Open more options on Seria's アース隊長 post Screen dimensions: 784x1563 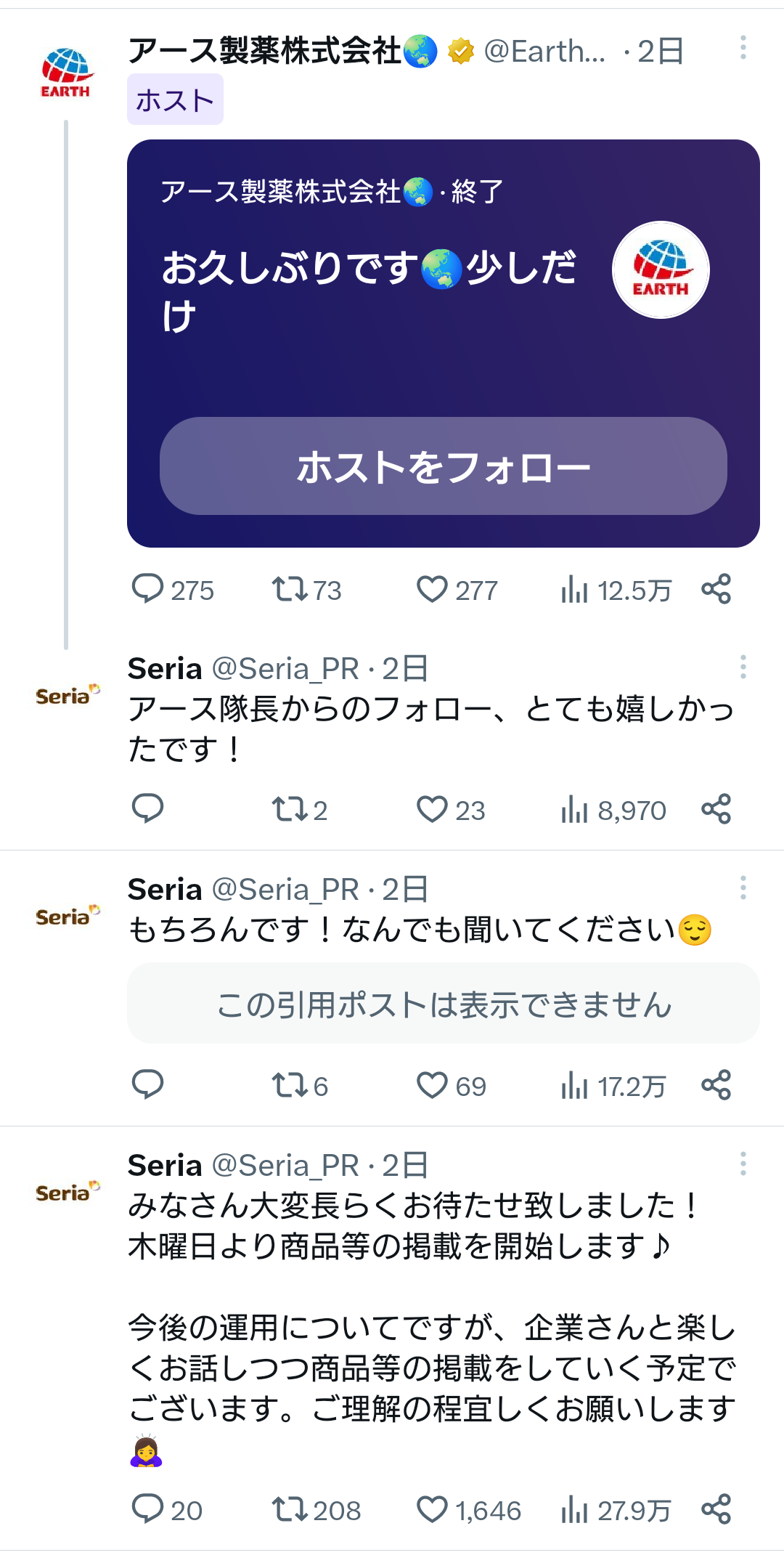(x=743, y=667)
